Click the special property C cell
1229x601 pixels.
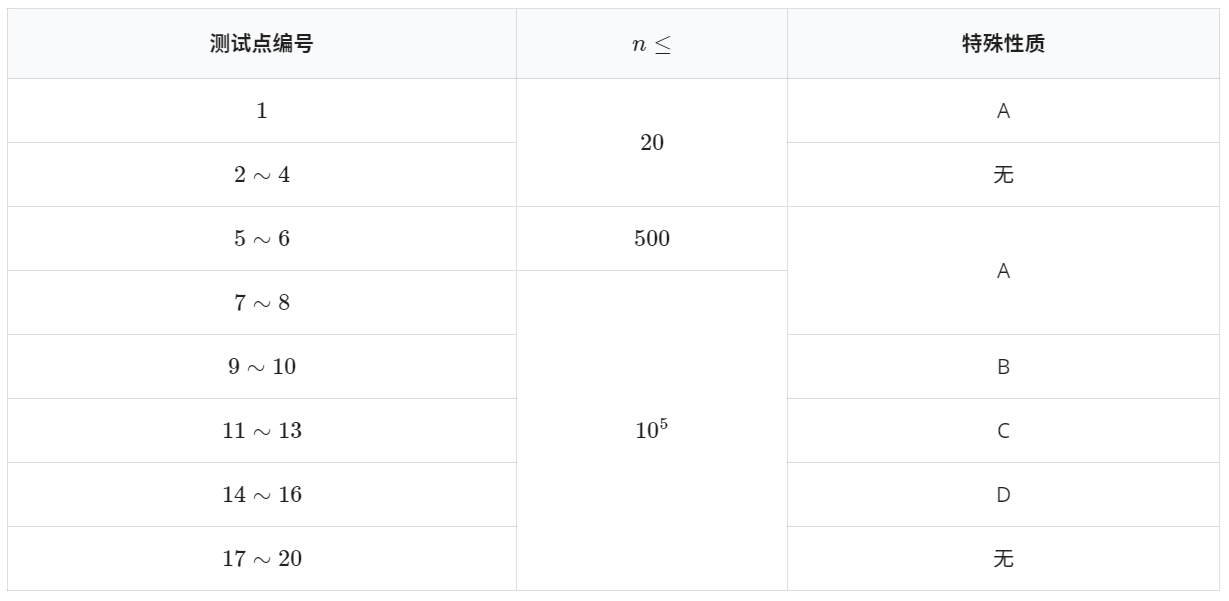[x=1004, y=431]
